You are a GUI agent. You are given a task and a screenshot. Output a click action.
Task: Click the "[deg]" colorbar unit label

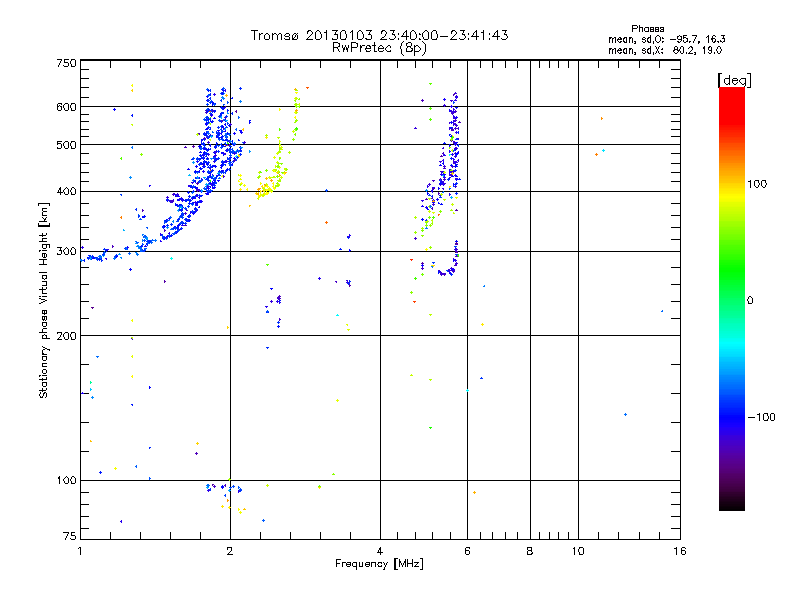[734, 80]
